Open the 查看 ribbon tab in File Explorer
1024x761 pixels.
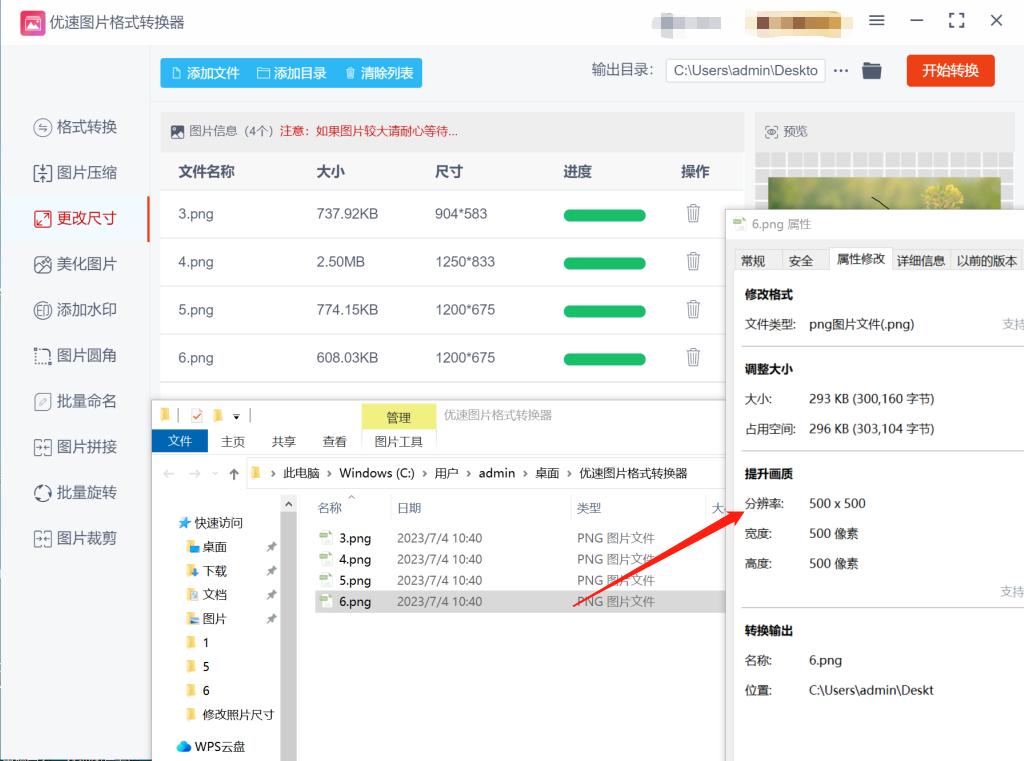coord(334,440)
